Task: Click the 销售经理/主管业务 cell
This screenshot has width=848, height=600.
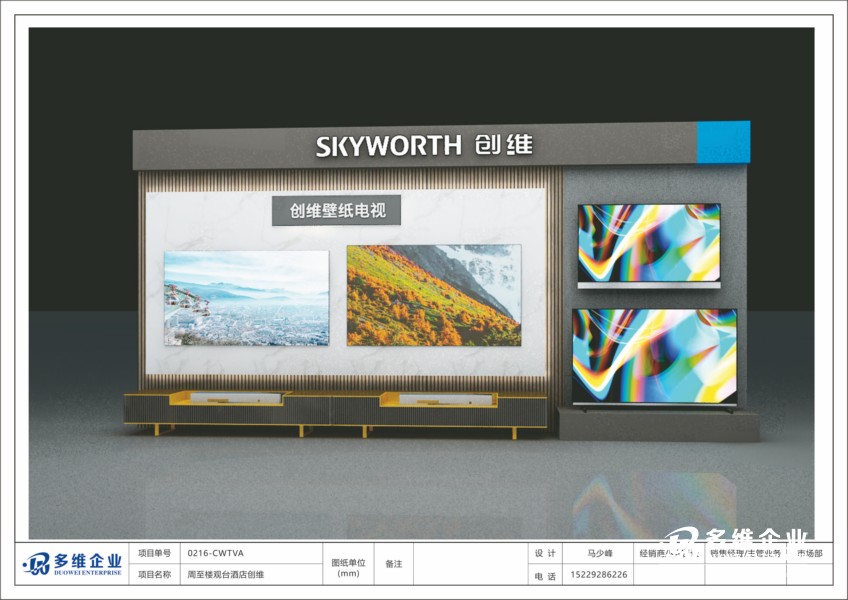Action: [x=746, y=553]
